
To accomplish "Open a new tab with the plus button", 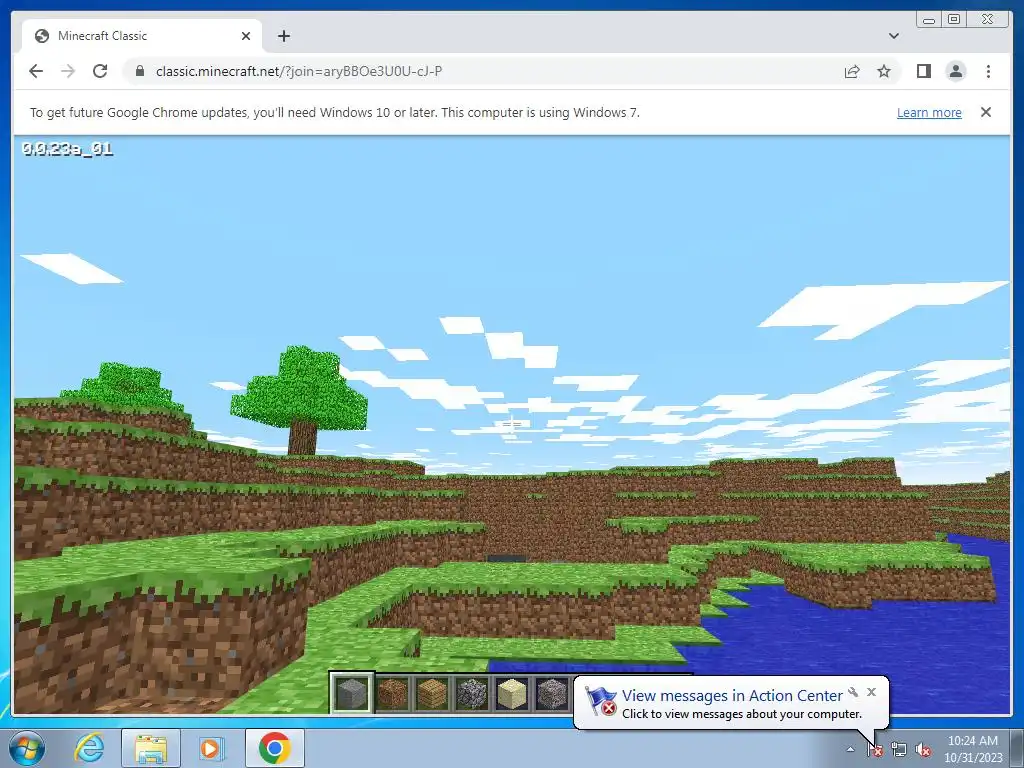I will 283,36.
